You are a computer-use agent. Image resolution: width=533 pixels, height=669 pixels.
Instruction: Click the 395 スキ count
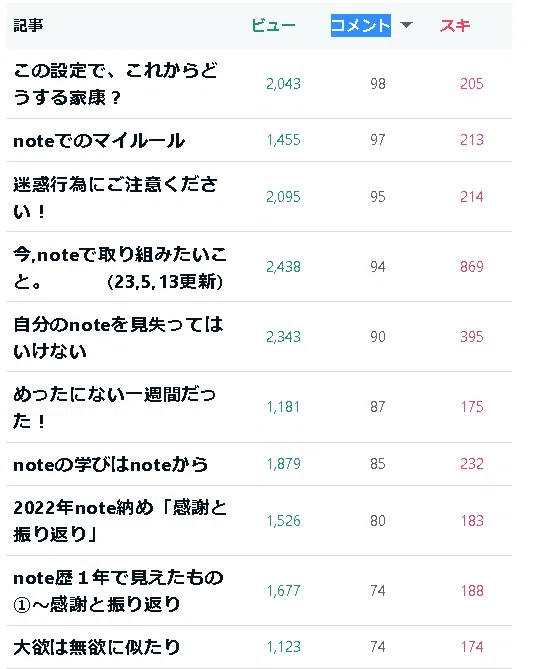(472, 337)
